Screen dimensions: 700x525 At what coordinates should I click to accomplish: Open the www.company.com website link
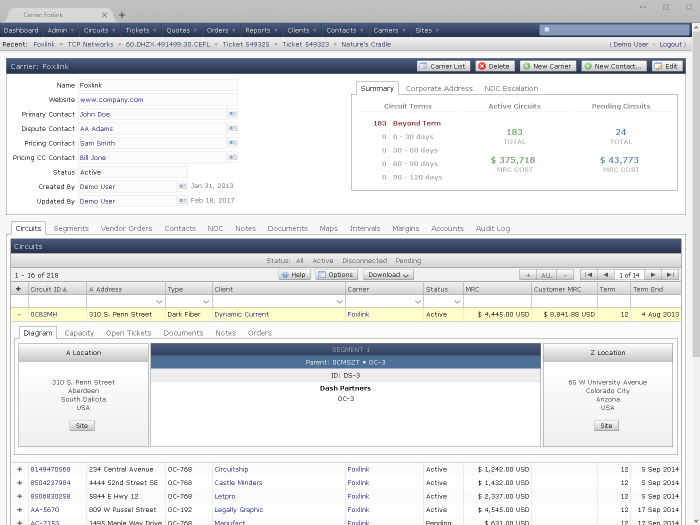point(112,100)
